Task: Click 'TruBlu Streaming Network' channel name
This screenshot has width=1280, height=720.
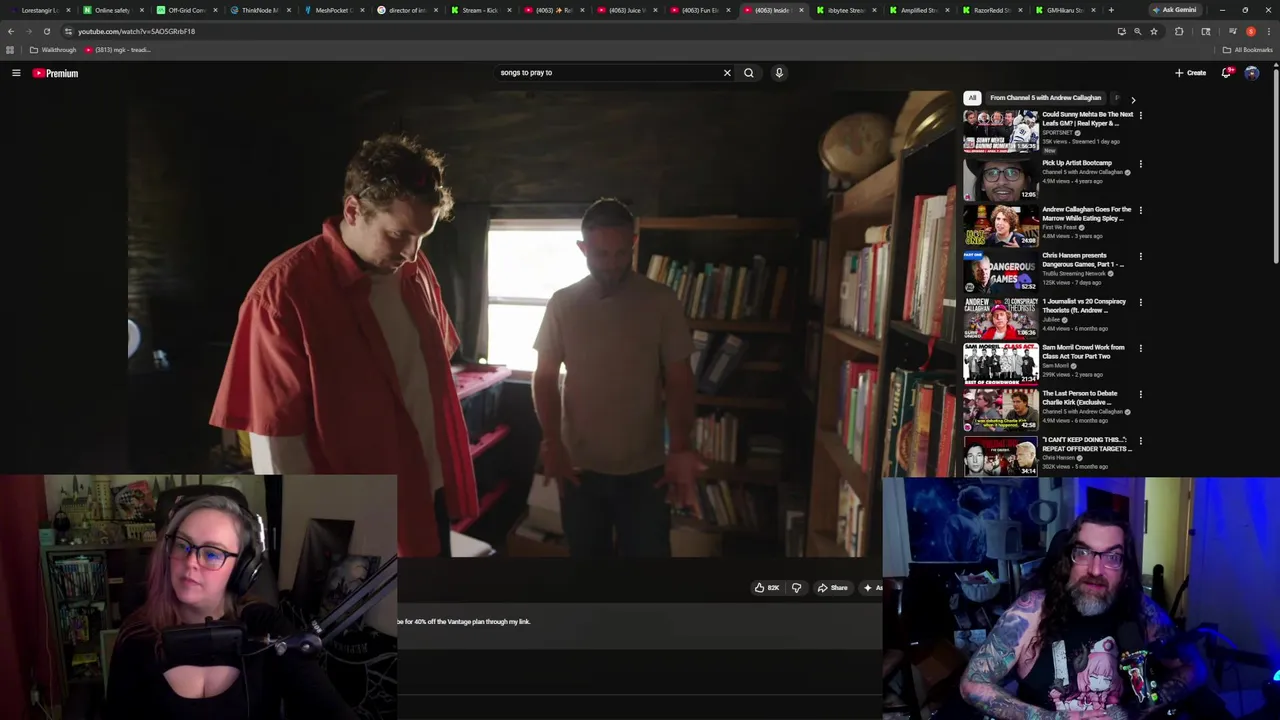Action: pos(1074,273)
